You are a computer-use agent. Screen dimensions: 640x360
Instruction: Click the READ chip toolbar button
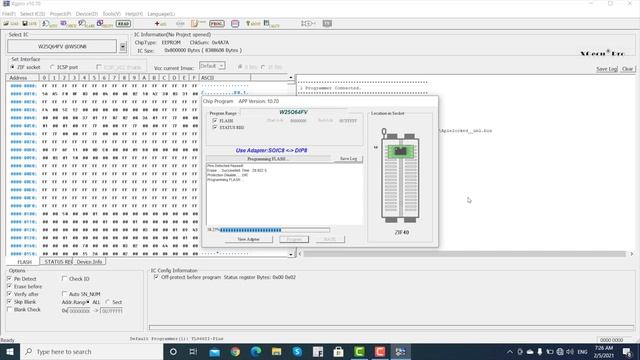coord(123,24)
